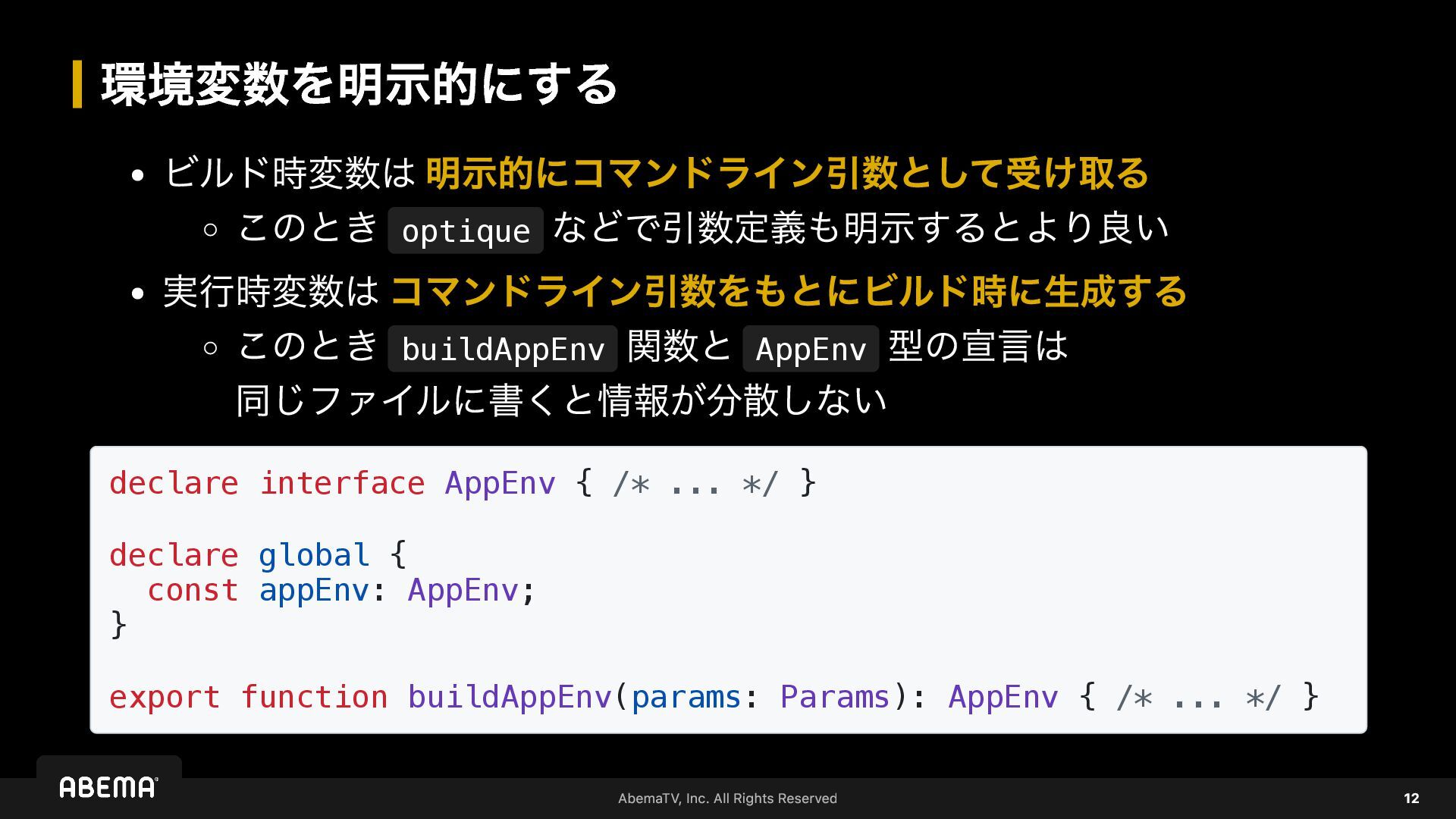Click closing brace of declare global block

[x=118, y=626]
